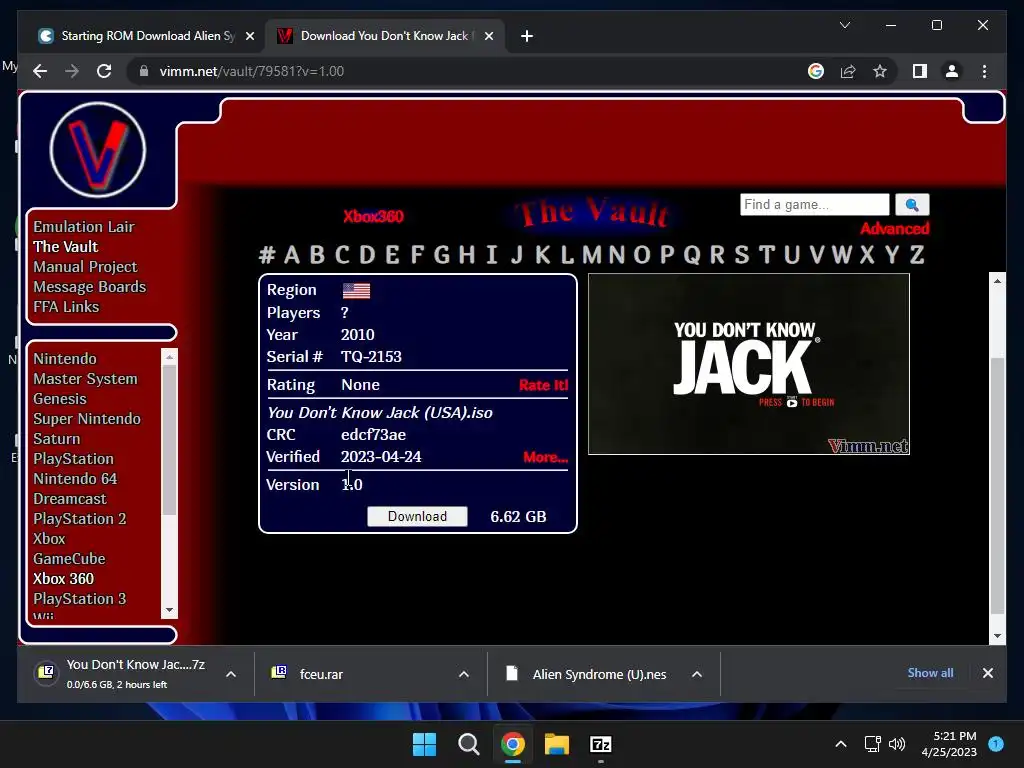Go back with browser back arrow
This screenshot has width=1024, height=768.
tap(40, 71)
